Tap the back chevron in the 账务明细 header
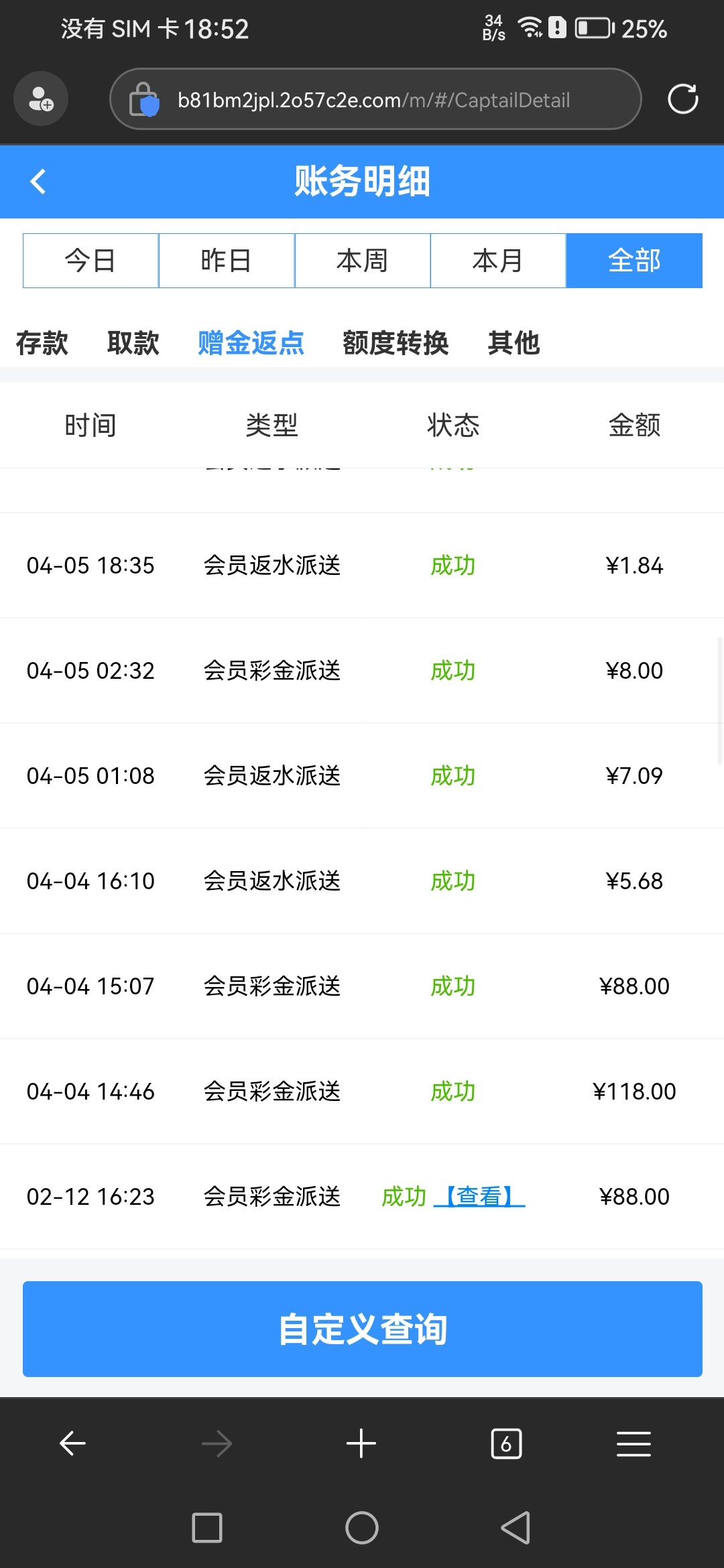The height and width of the screenshot is (1568, 724). (38, 182)
